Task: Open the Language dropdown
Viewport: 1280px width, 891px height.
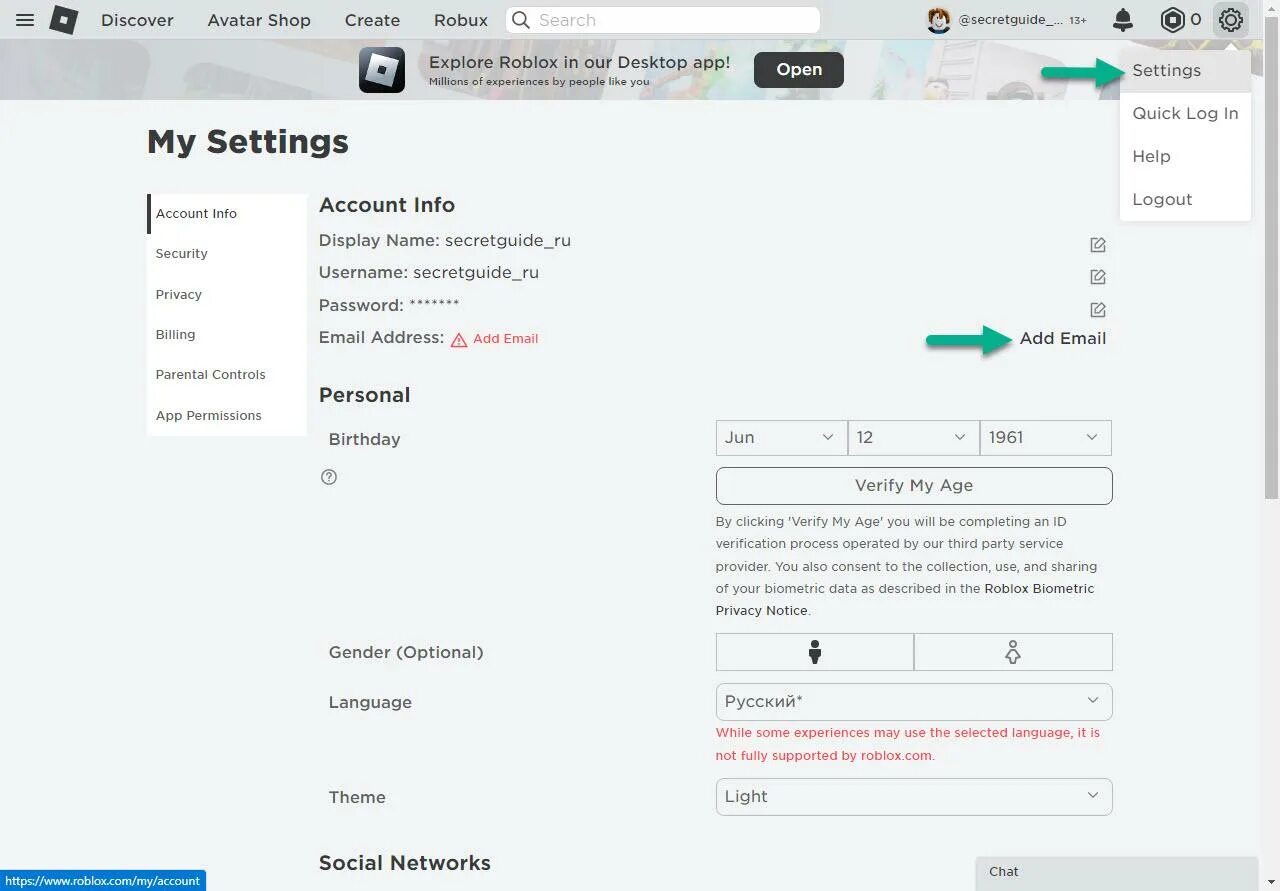Action: point(914,702)
